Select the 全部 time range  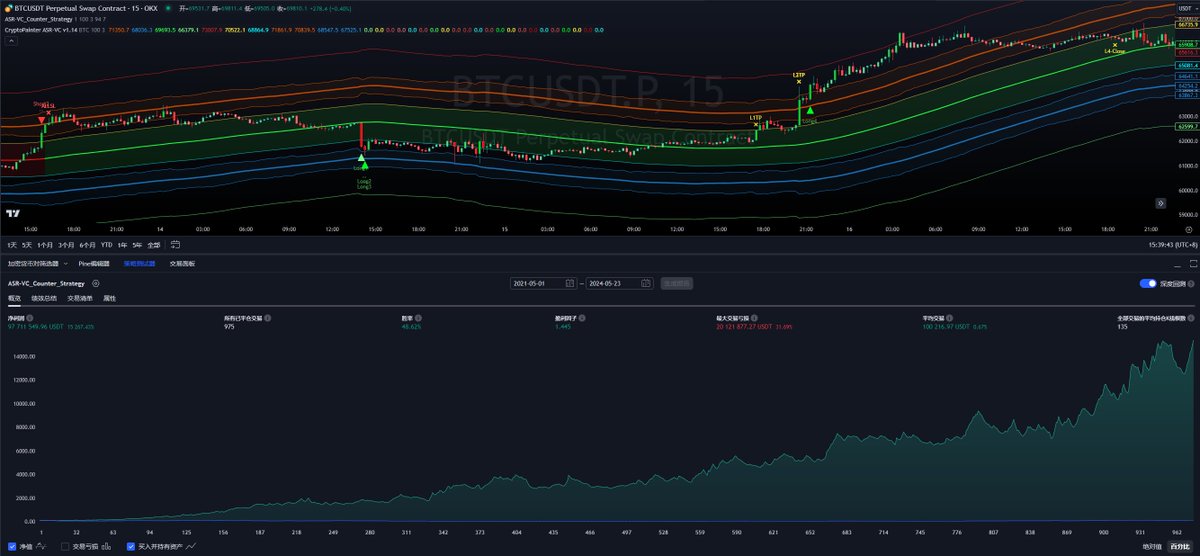[154, 244]
